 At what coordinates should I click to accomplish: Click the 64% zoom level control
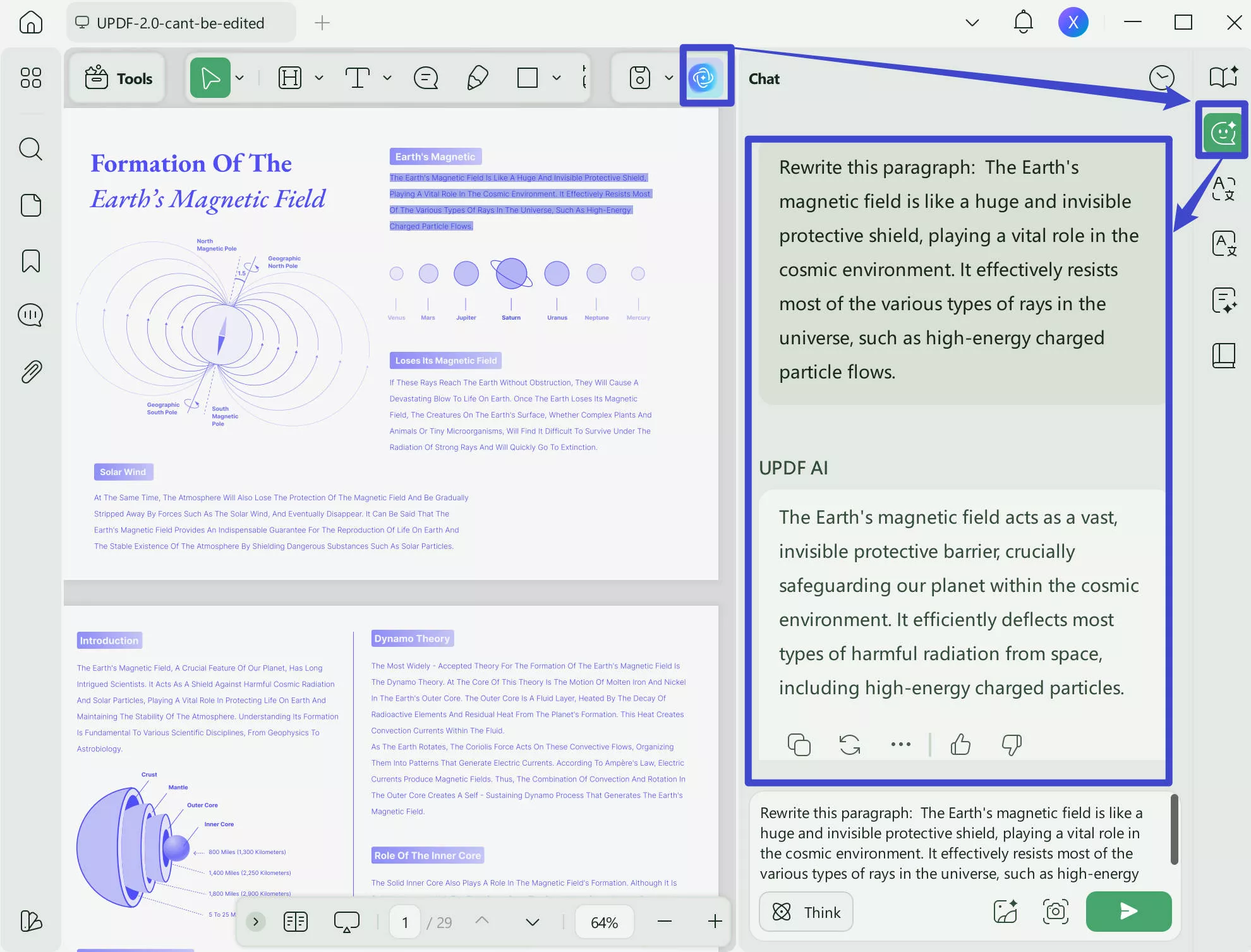click(x=604, y=921)
